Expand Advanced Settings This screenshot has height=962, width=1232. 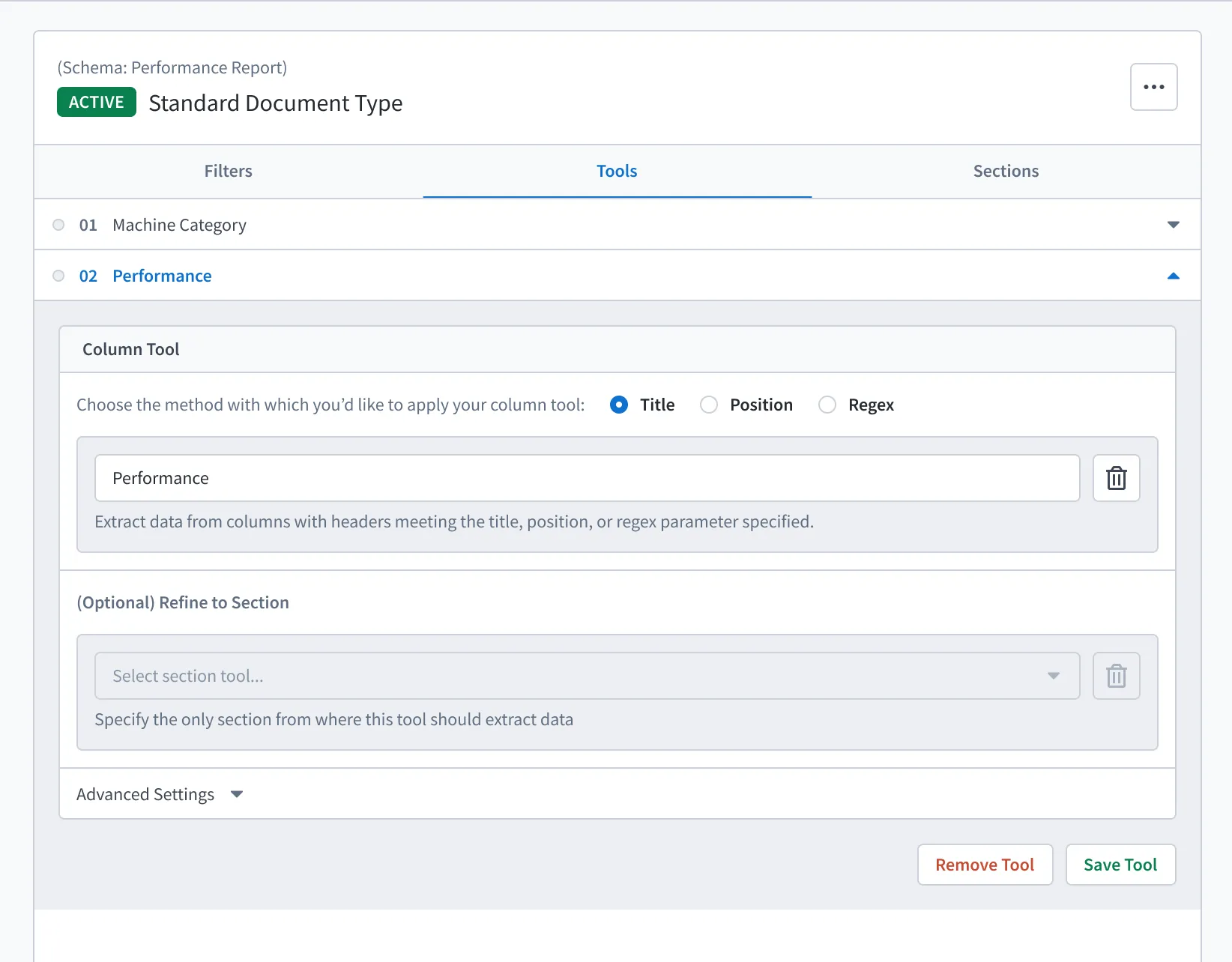point(160,794)
